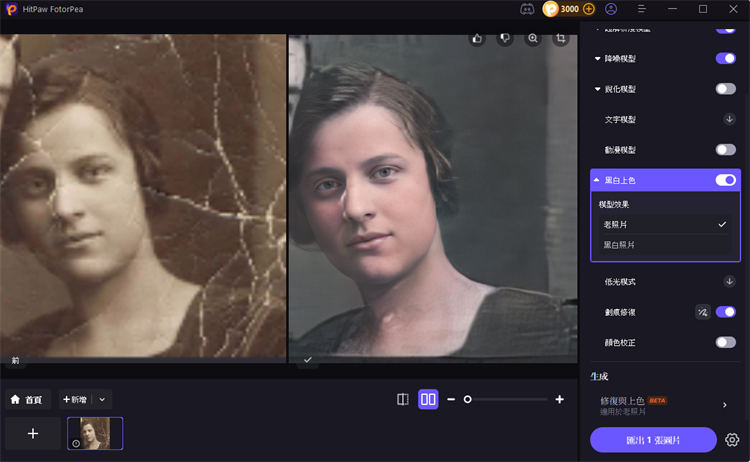Open the user account profile icon

pyautogui.click(x=611, y=9)
